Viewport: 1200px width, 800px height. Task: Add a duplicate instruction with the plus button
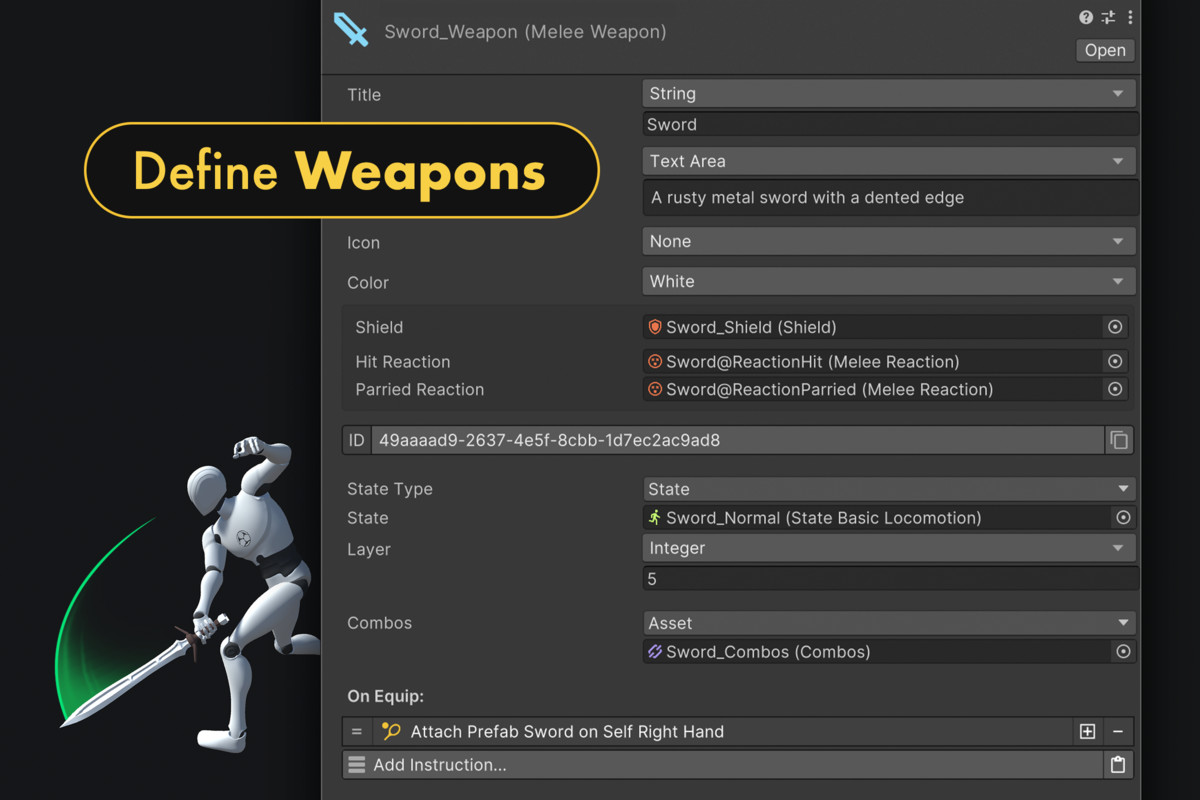1086,731
